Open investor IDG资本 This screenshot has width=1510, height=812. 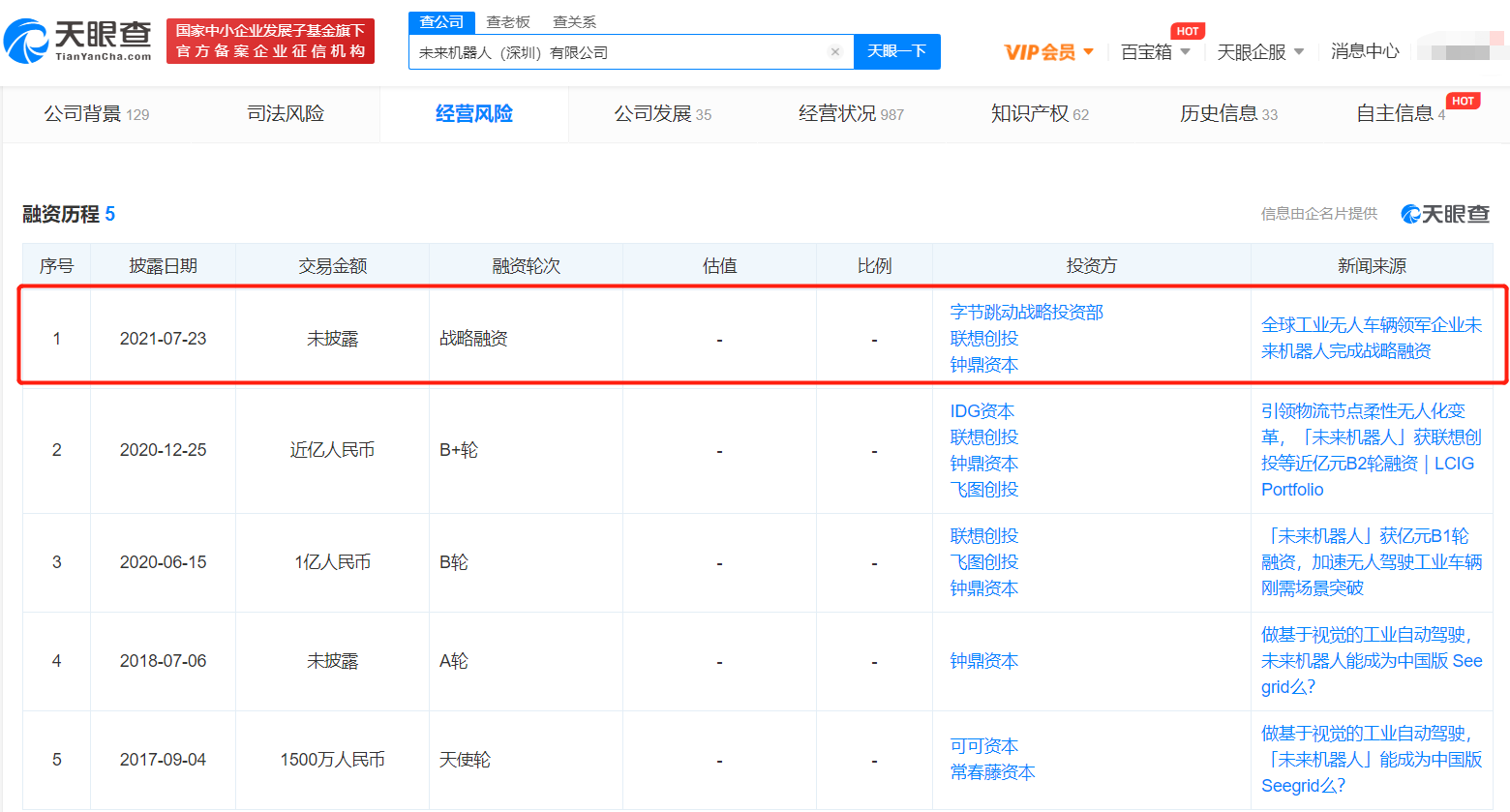click(x=982, y=411)
